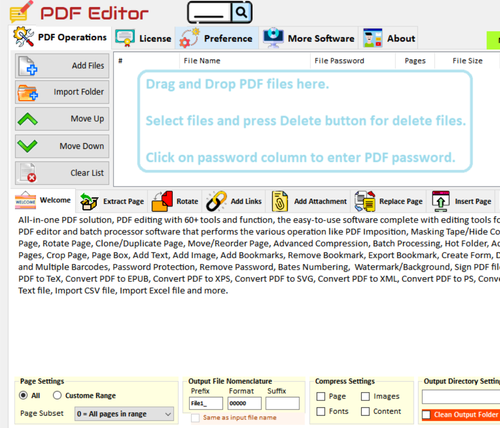500x428 pixels.
Task: Click the Prefix input field
Action: [x=206, y=403]
